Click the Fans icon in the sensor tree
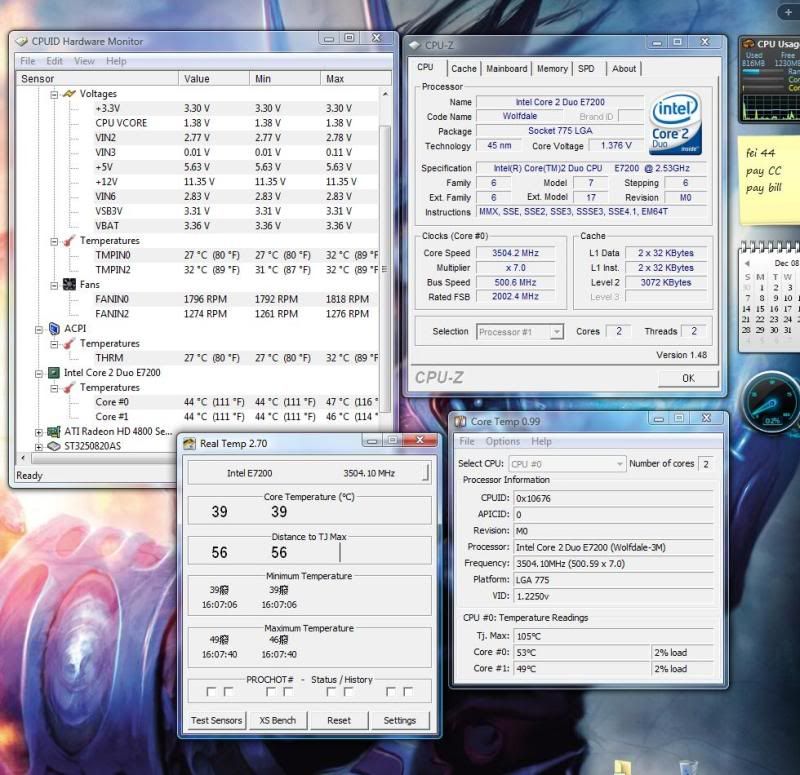The width and height of the screenshot is (800, 775). pos(69,285)
